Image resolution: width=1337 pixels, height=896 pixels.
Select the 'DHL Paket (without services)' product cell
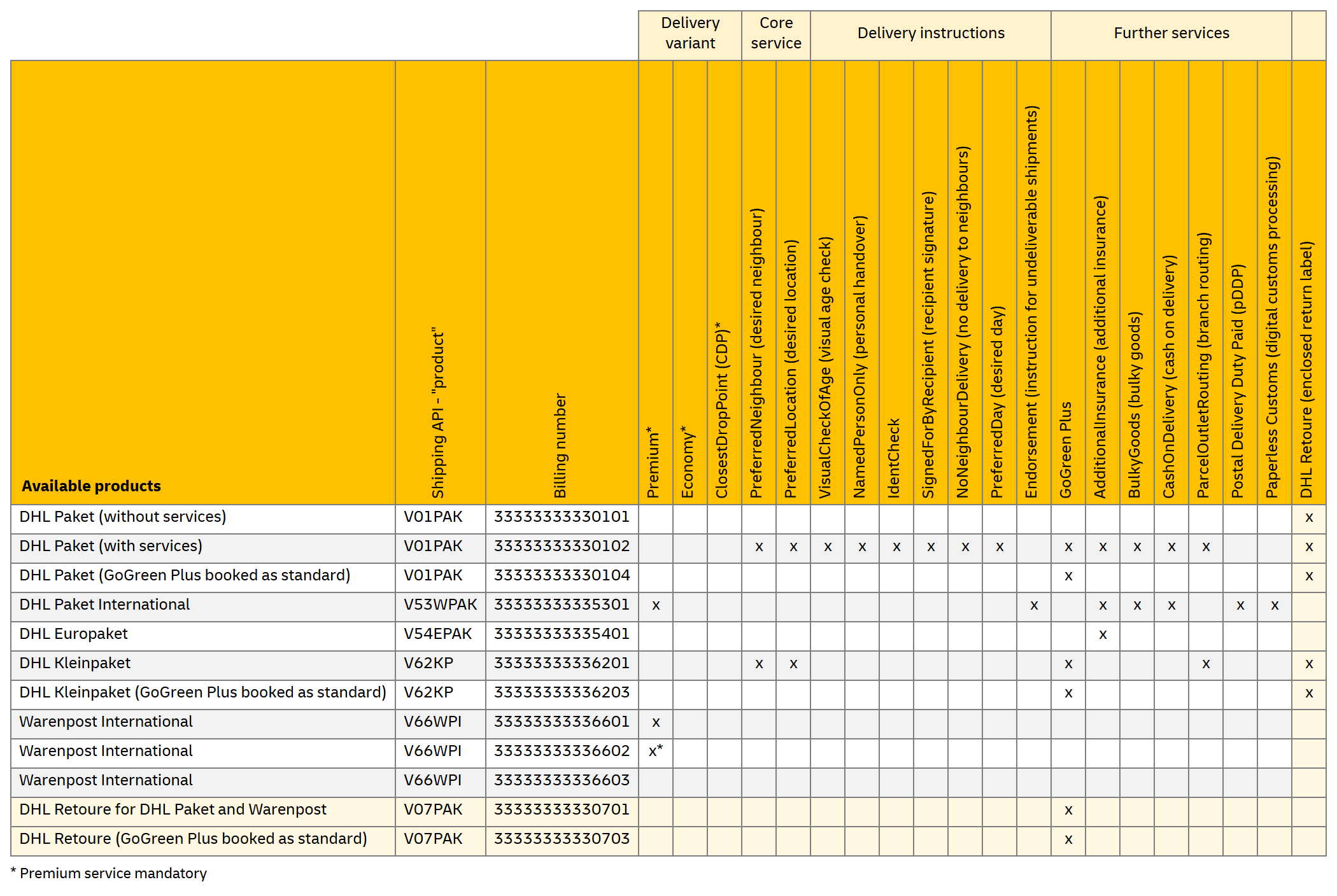click(x=203, y=519)
